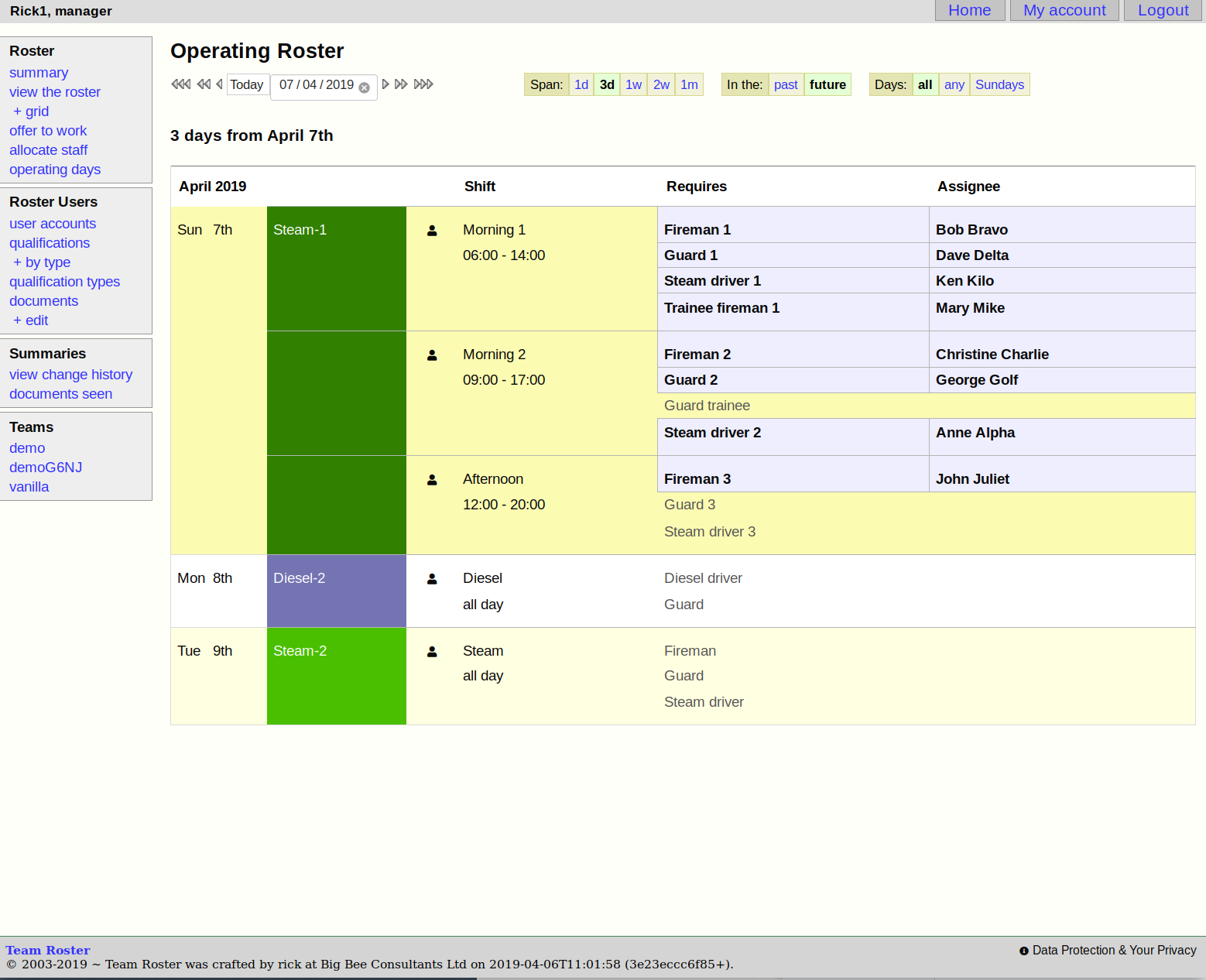Step back with the single-left arrow
The width and height of the screenshot is (1206, 980).
219,84
